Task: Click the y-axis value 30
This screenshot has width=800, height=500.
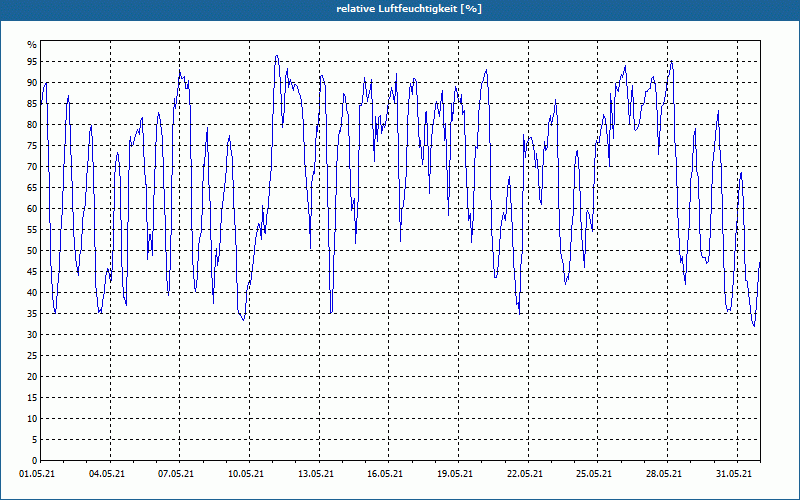Action: click(32, 335)
